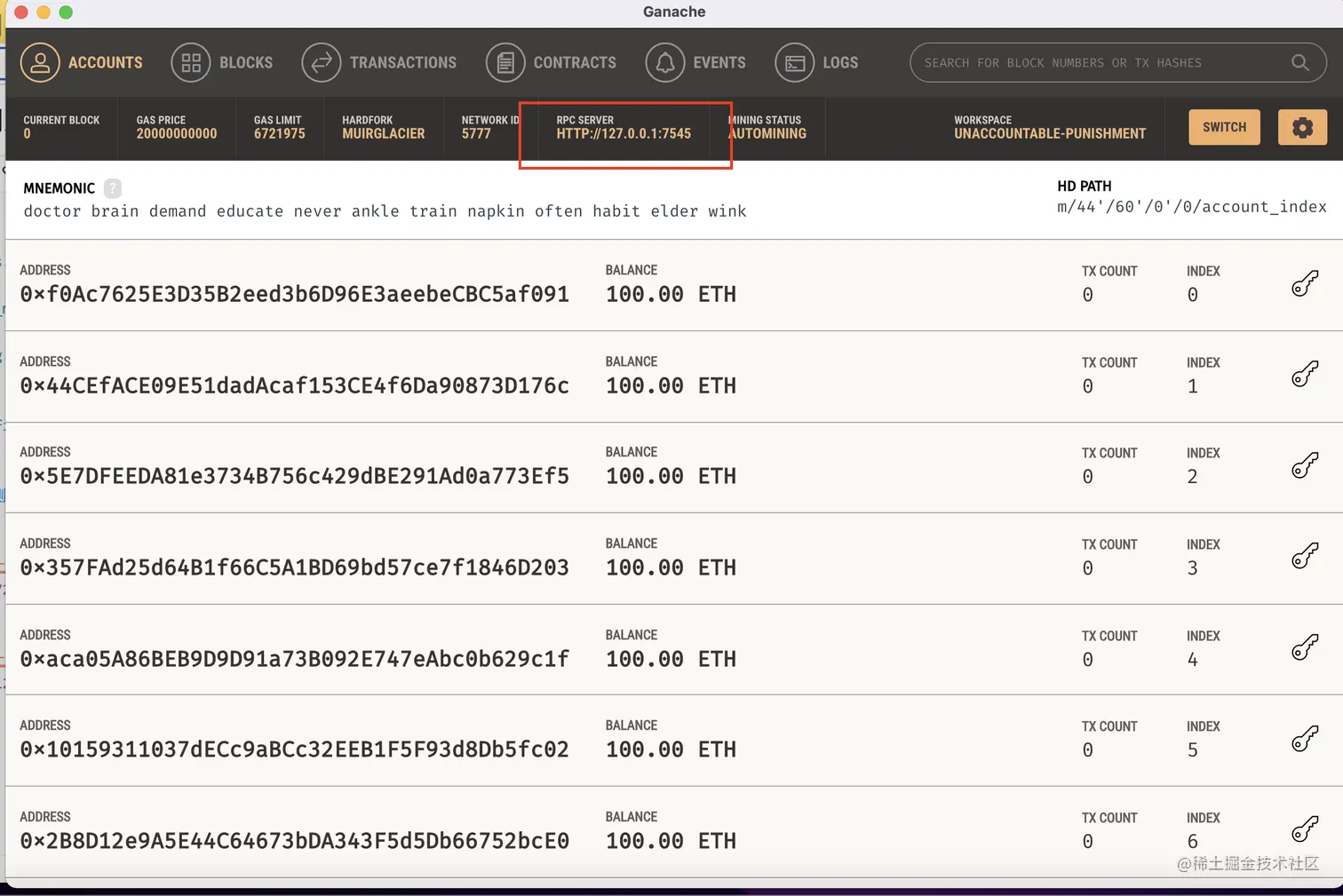Show private key for account index 2
The image size is (1343, 896).
[1305, 465]
